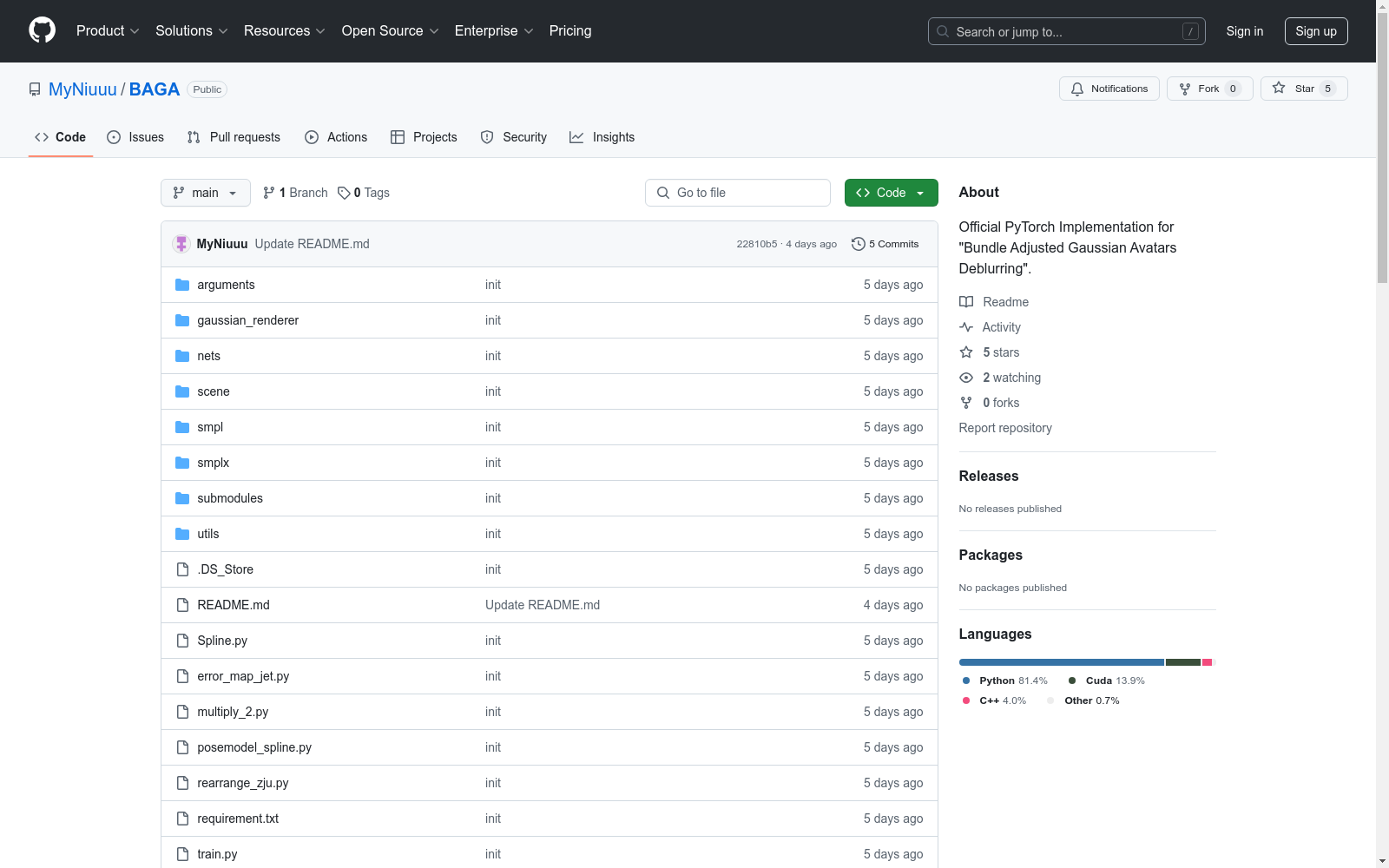Click the Search or jump to field
This screenshot has height=868, width=1389.
tap(1067, 31)
